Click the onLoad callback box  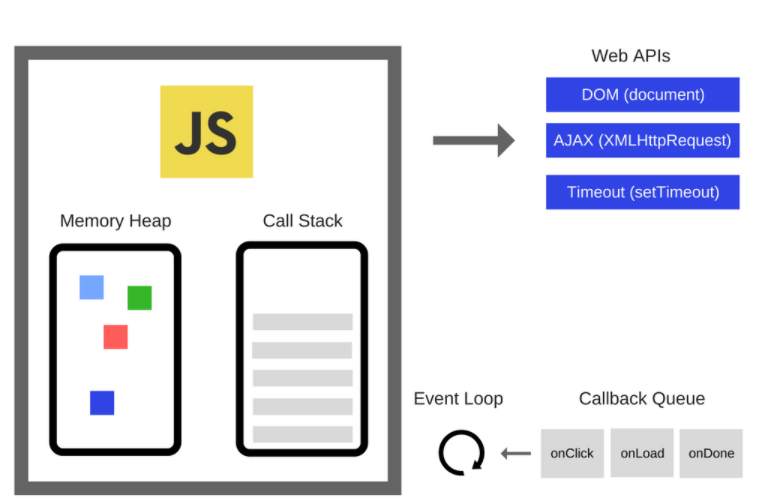pos(642,453)
